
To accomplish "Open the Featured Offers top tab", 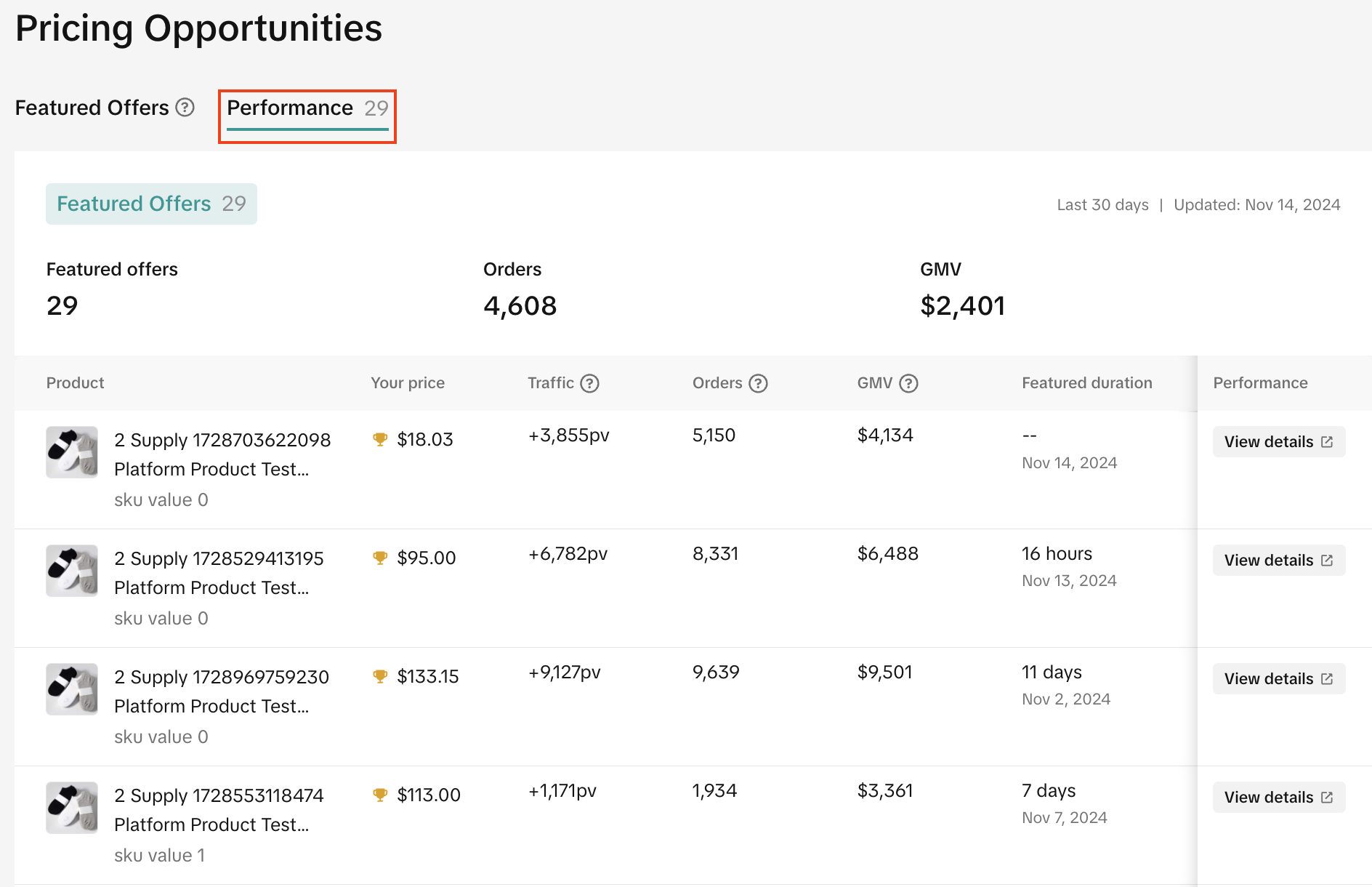I will [x=92, y=108].
